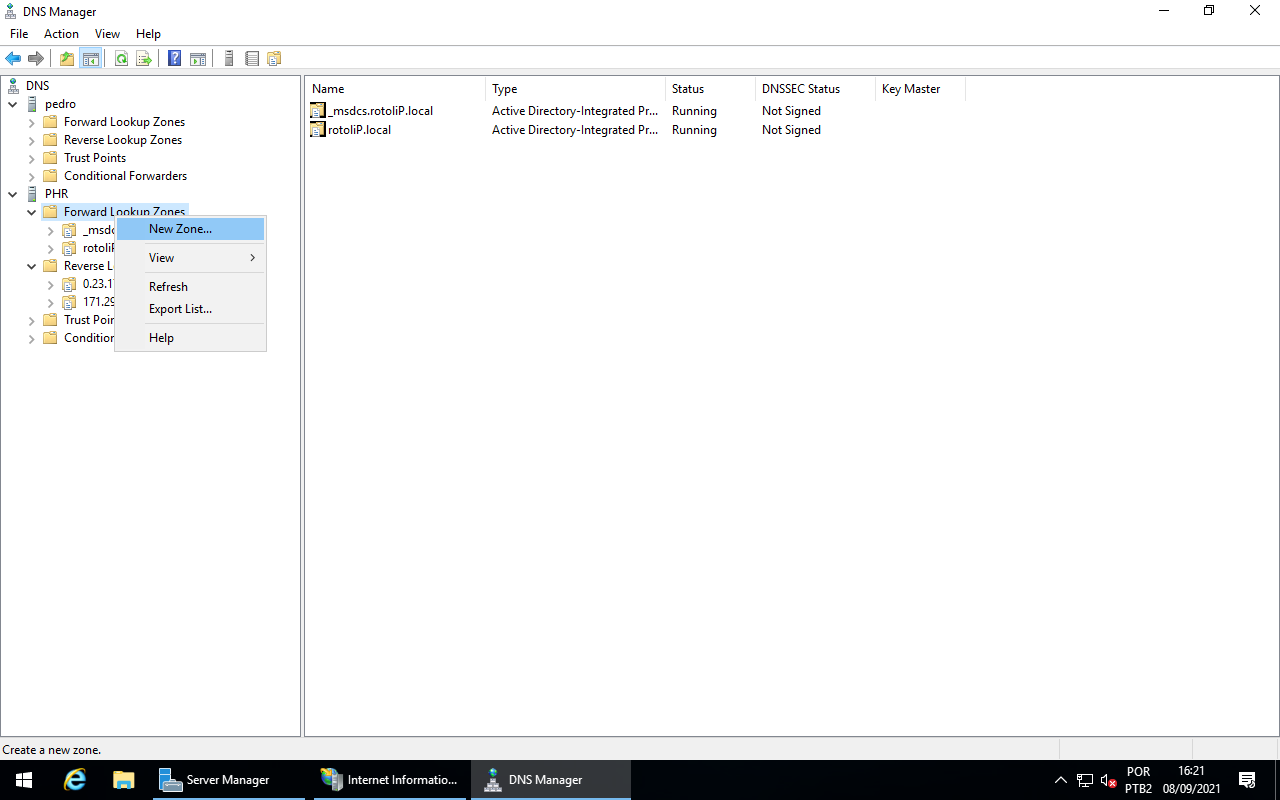Open the Action menu

[x=61, y=34]
